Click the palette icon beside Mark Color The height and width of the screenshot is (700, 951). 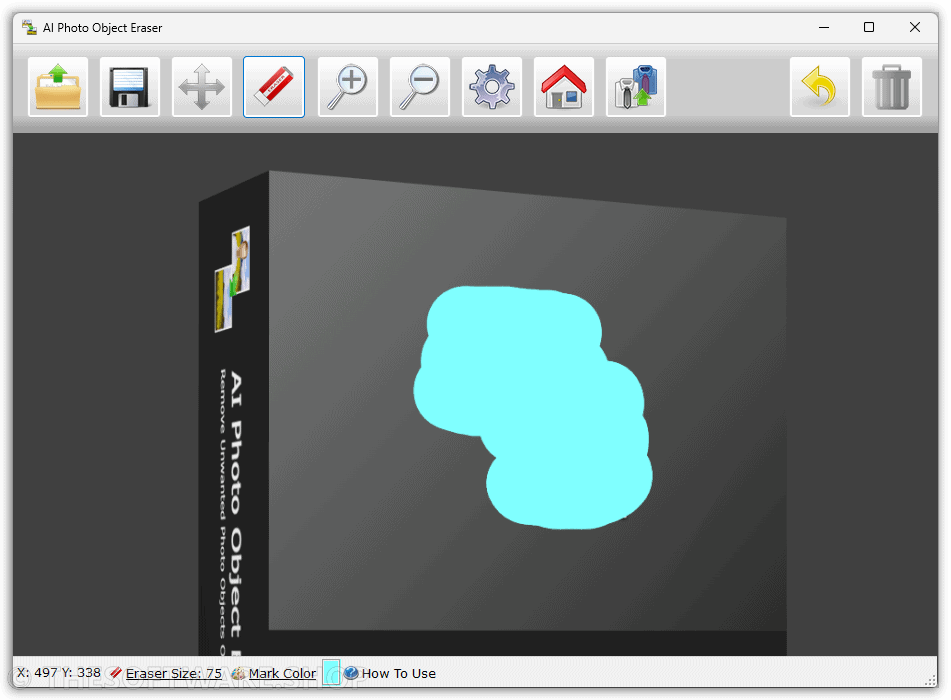239,673
